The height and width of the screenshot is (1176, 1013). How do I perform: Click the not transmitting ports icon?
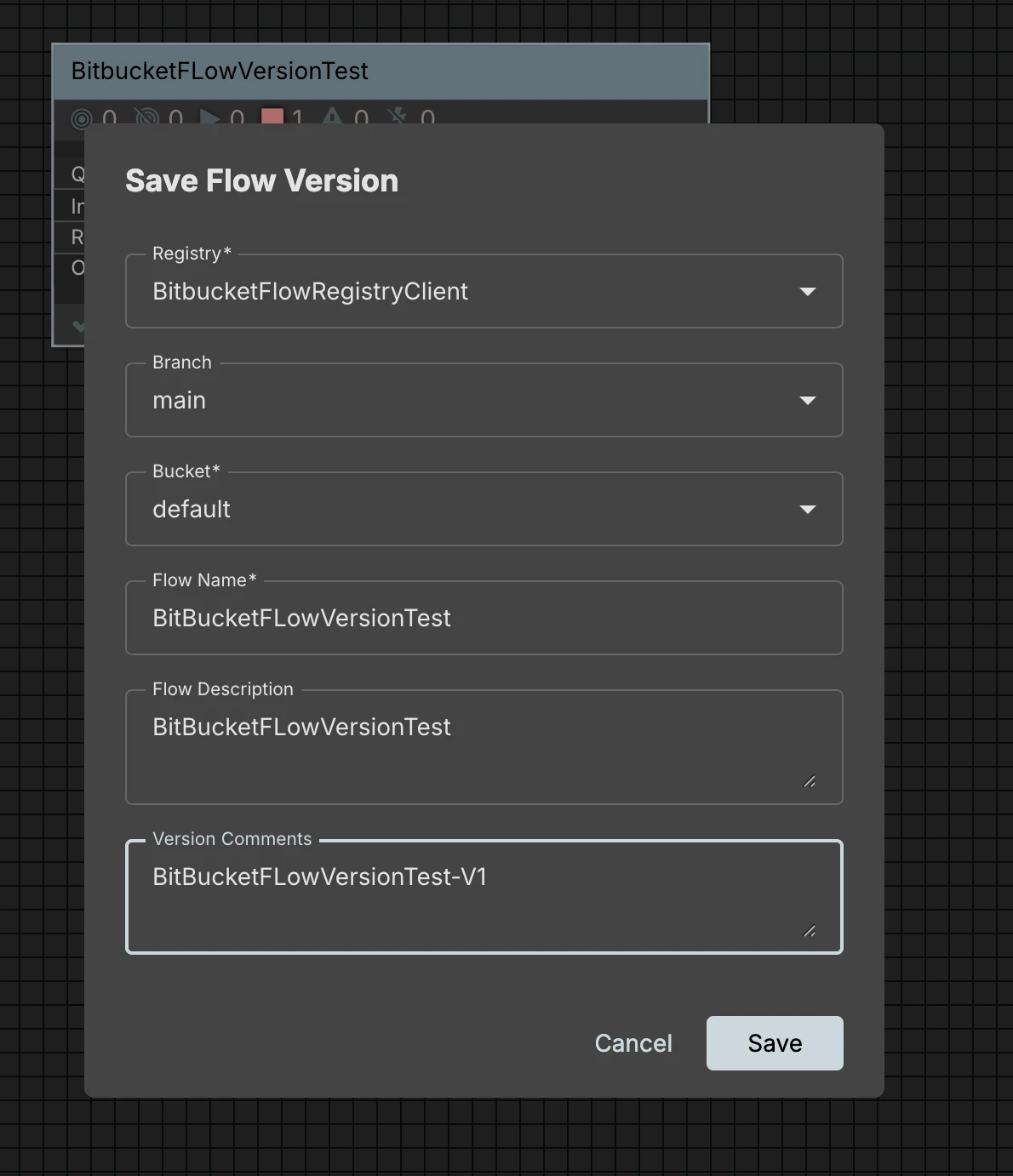(x=146, y=117)
